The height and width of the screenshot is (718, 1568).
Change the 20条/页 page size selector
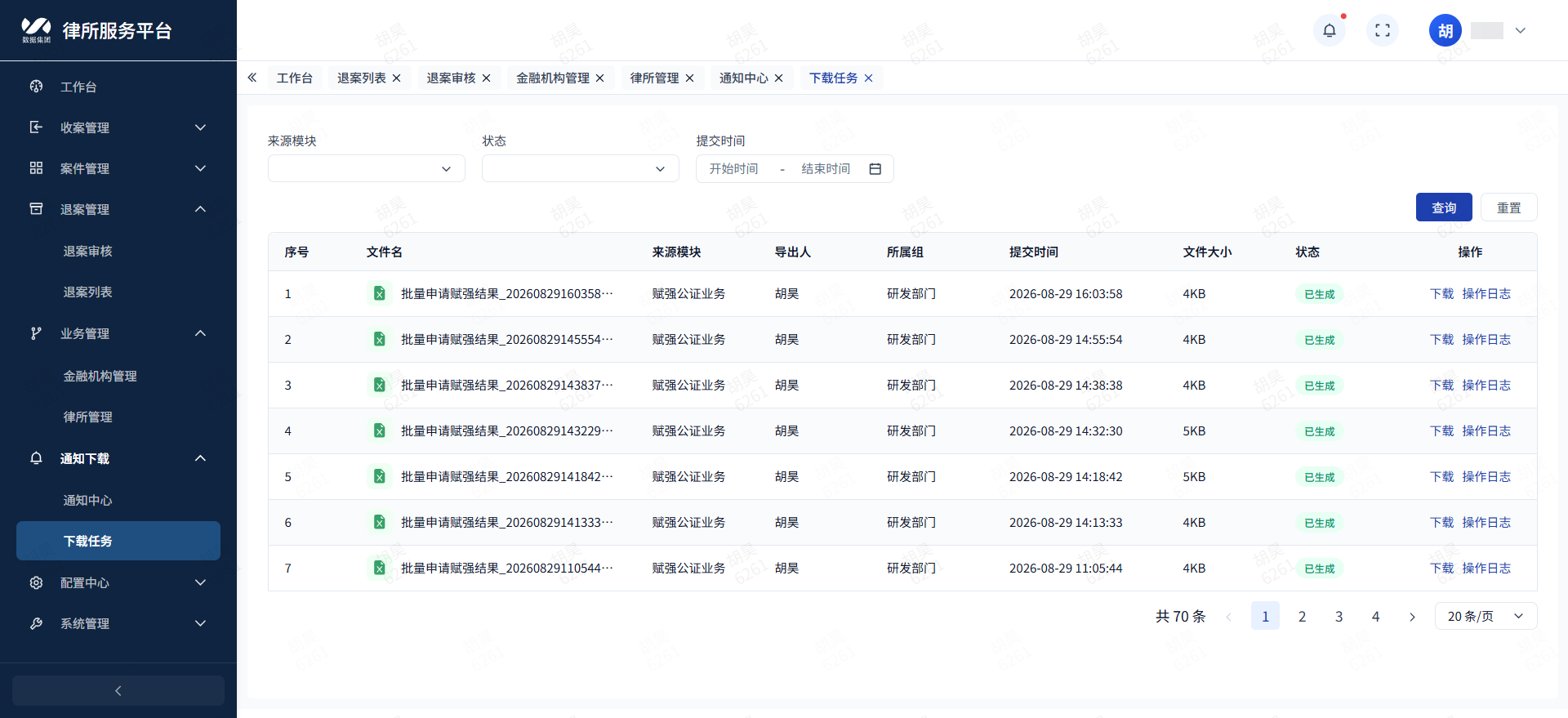tap(1486, 617)
